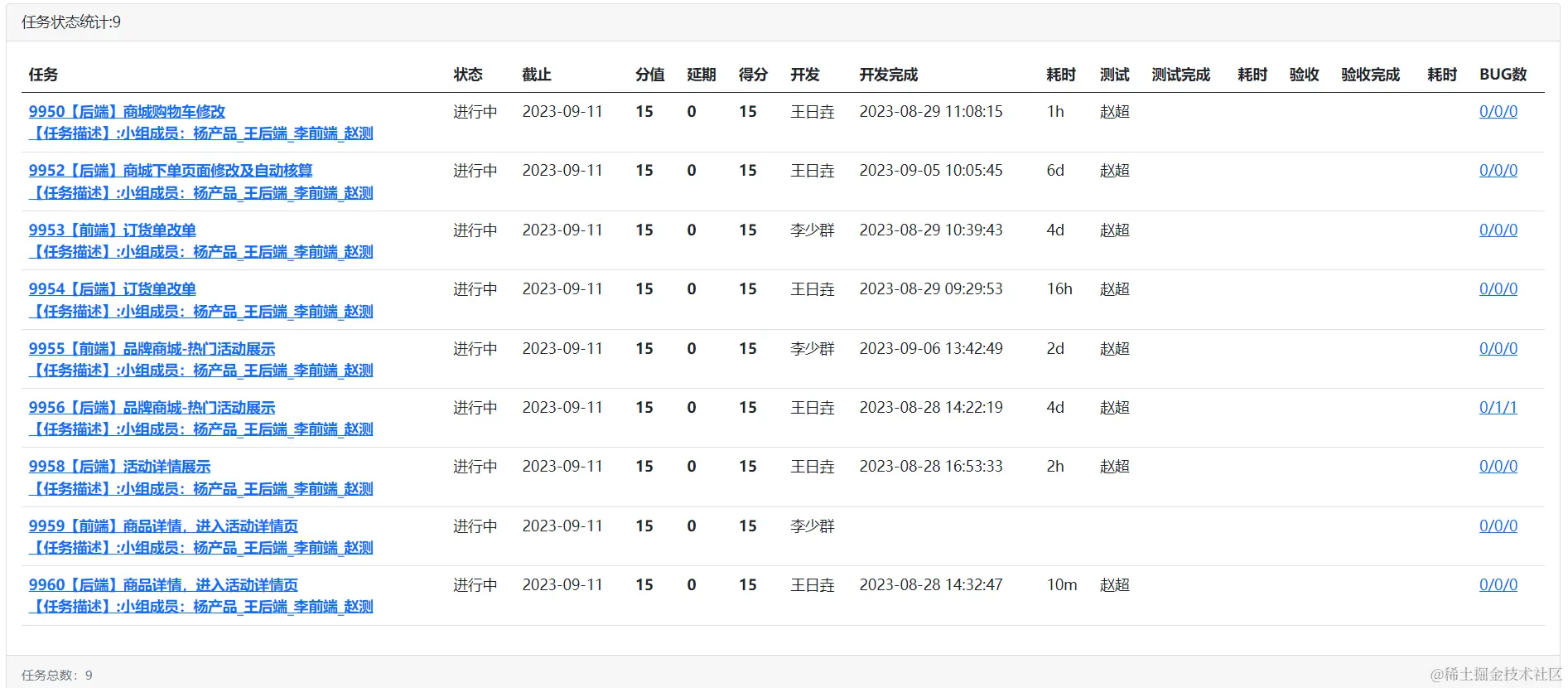Select the 验收完成 column header
Image resolution: width=1568 pixels, height=688 pixels.
[1371, 75]
